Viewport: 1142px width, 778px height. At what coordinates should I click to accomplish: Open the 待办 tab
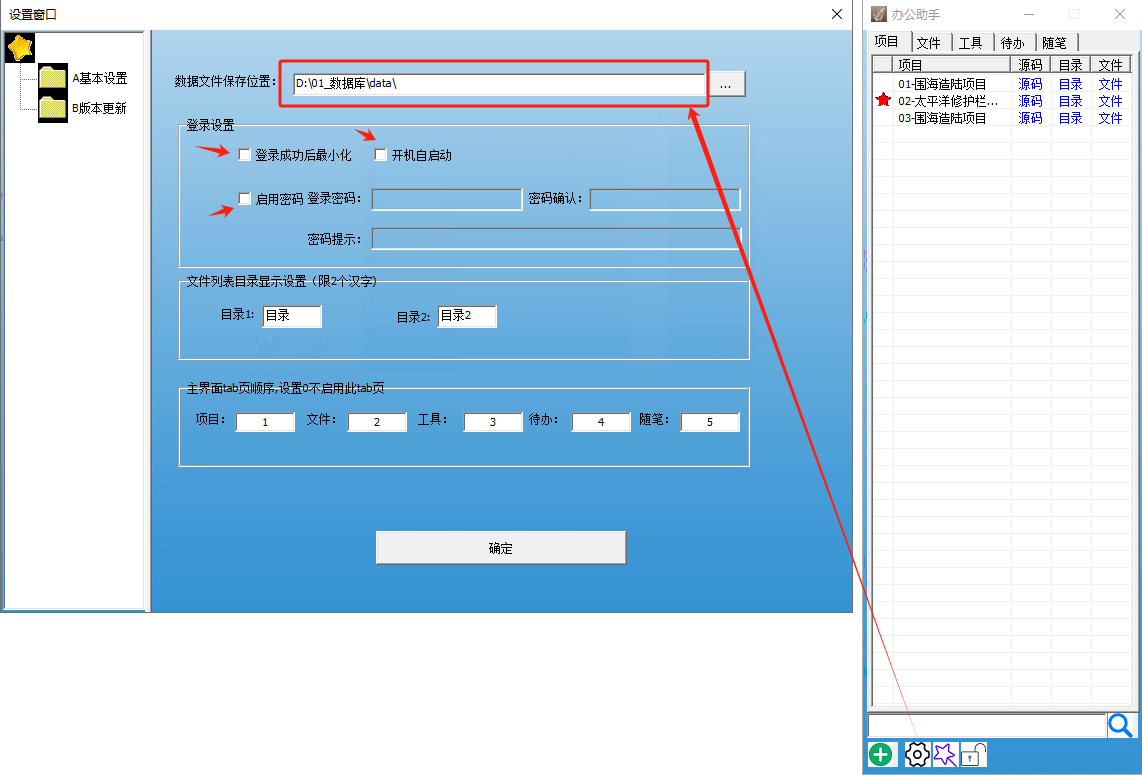pyautogui.click(x=1012, y=43)
